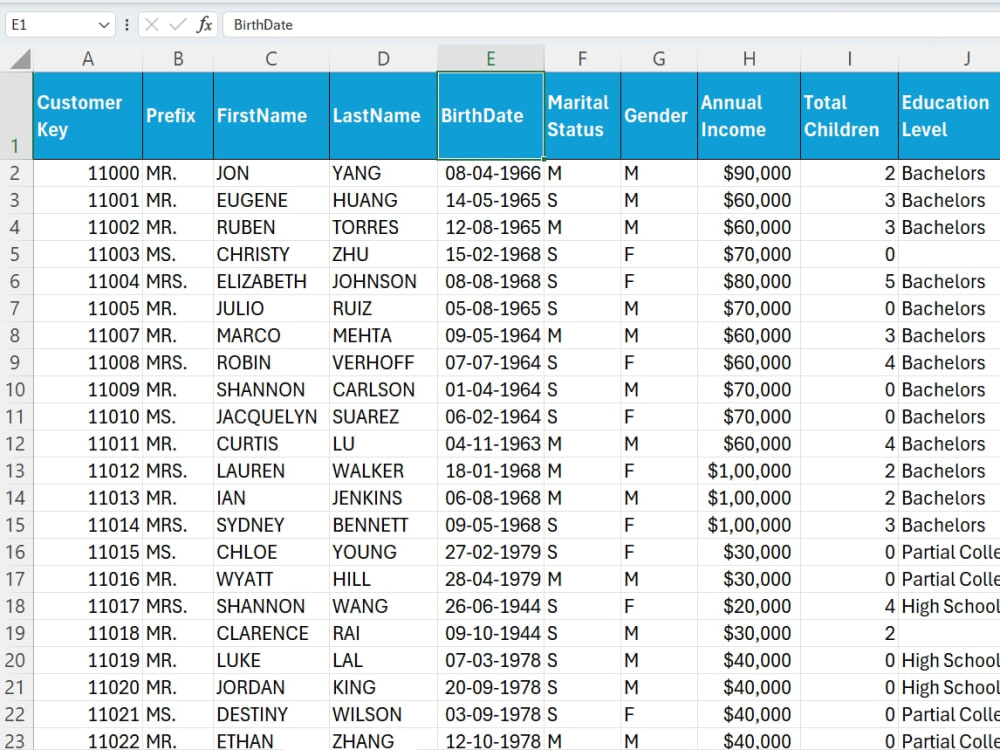Select birth date 26-06-1944
This screenshot has height=750, width=1000.
[x=490, y=606]
